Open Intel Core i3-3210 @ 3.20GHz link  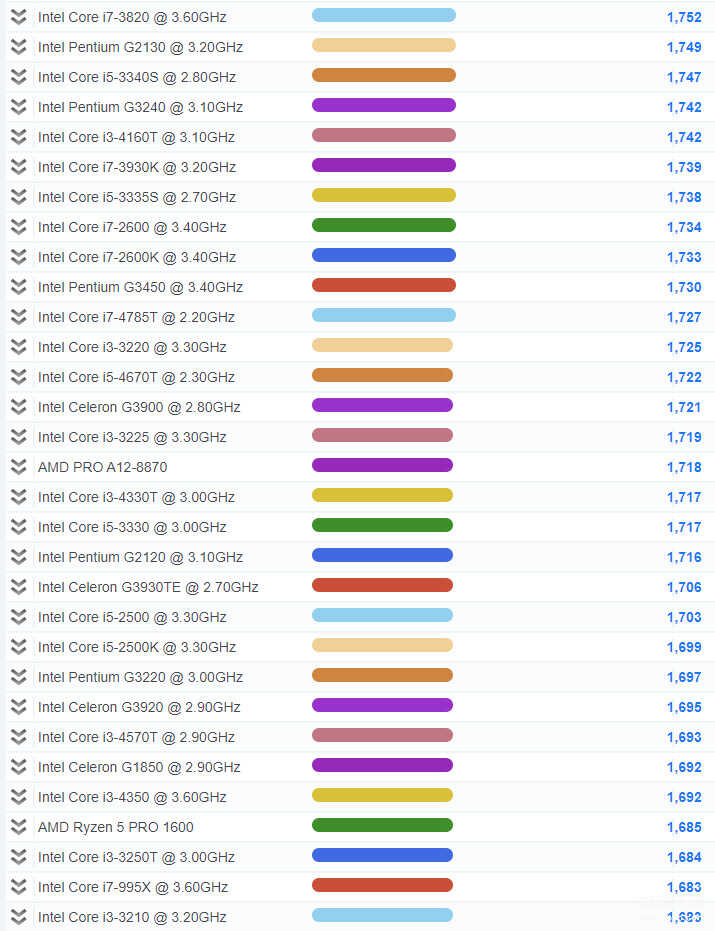132,917
